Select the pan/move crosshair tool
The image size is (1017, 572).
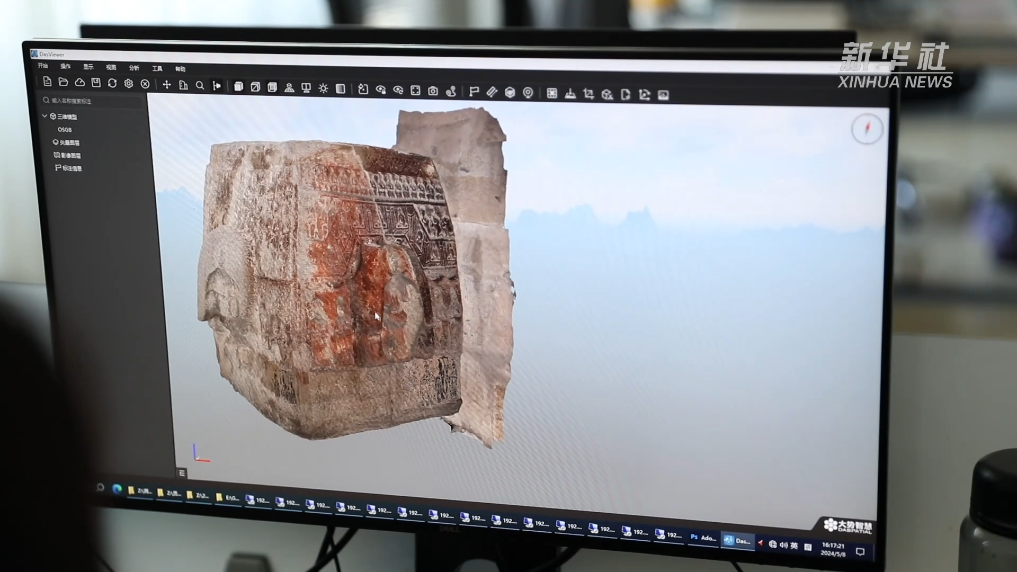click(x=167, y=85)
